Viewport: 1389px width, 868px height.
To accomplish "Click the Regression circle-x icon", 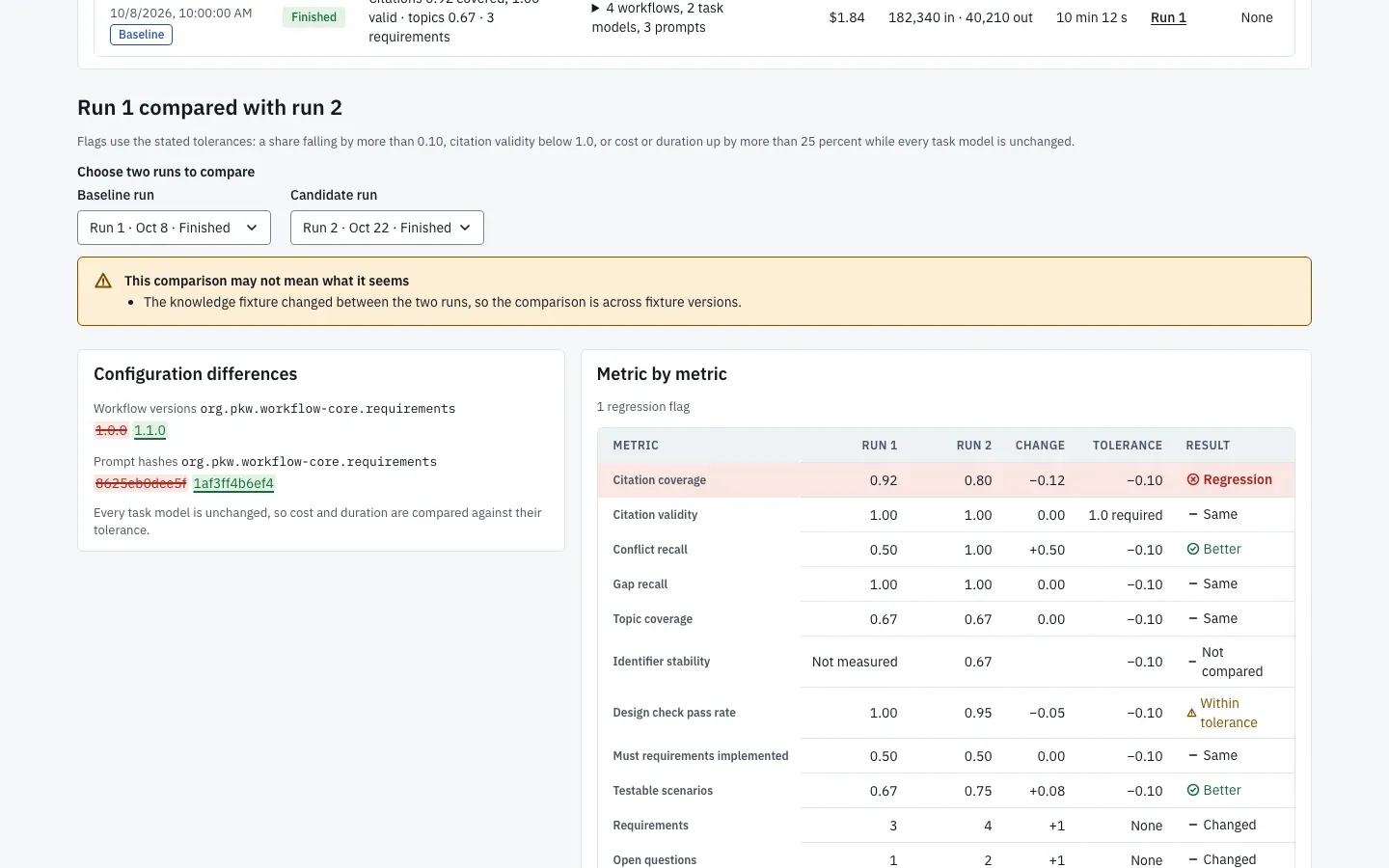I will coord(1193,479).
